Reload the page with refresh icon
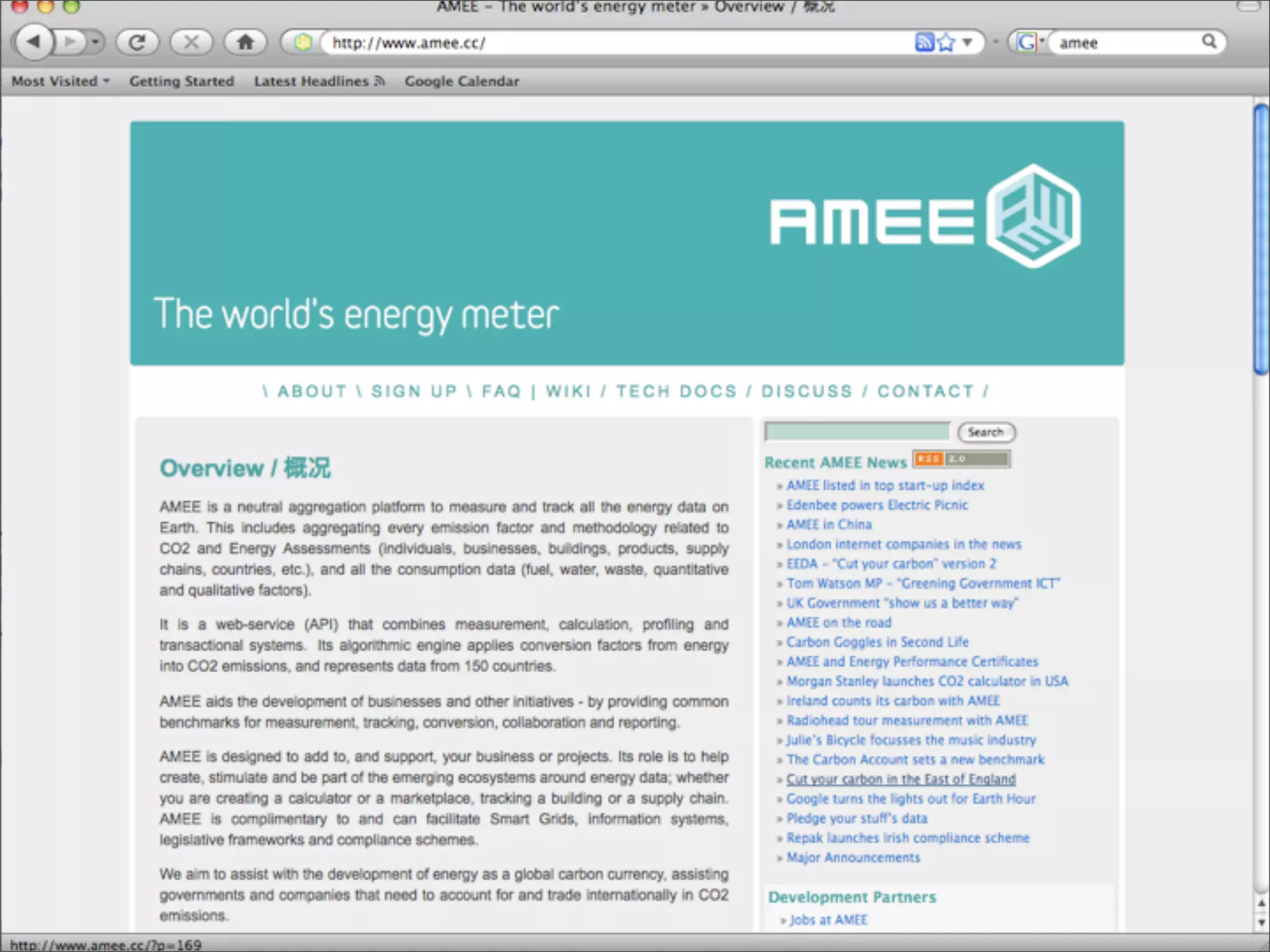Image resolution: width=1270 pixels, height=952 pixels. tap(137, 42)
